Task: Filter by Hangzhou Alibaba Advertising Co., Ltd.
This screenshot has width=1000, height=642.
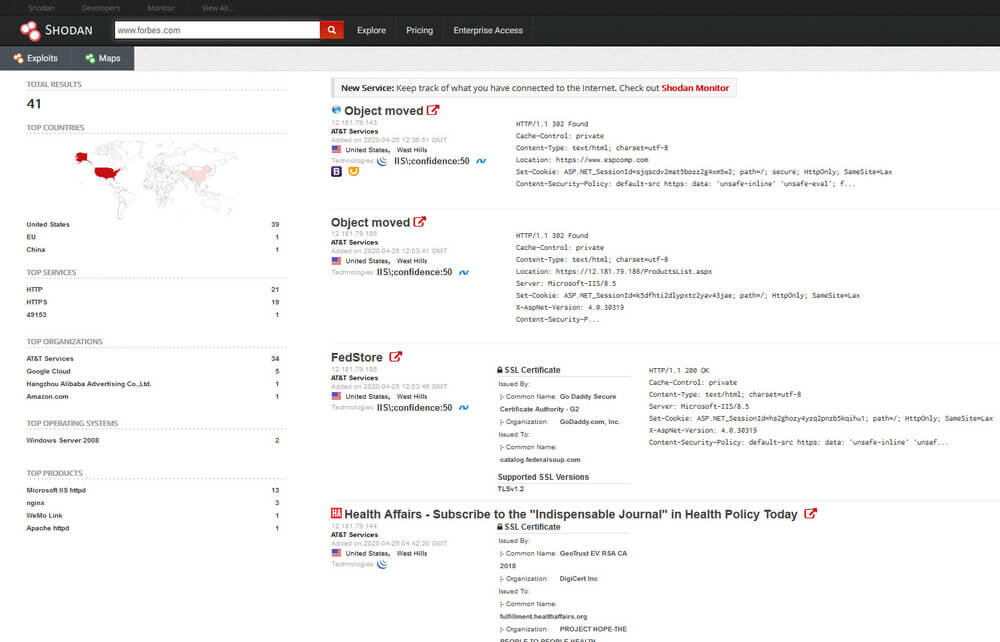Action: (x=89, y=384)
